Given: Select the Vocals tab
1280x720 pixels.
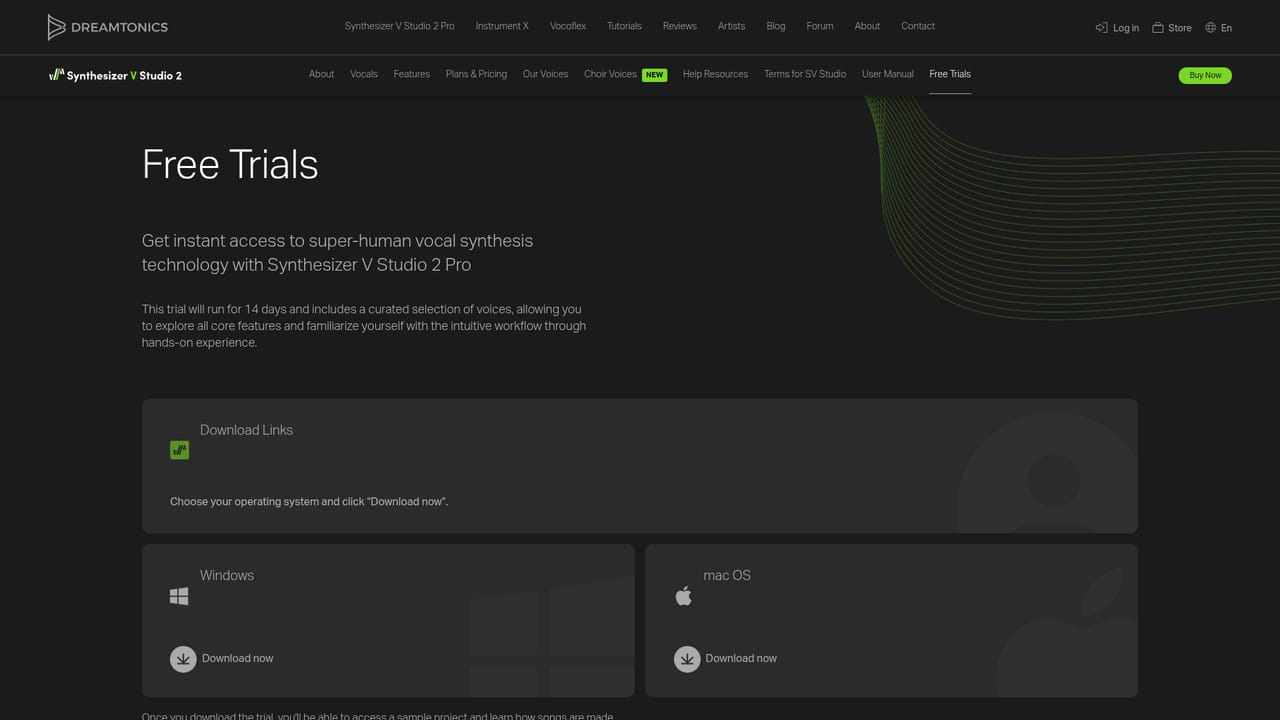Looking at the screenshot, I should click(x=364, y=74).
